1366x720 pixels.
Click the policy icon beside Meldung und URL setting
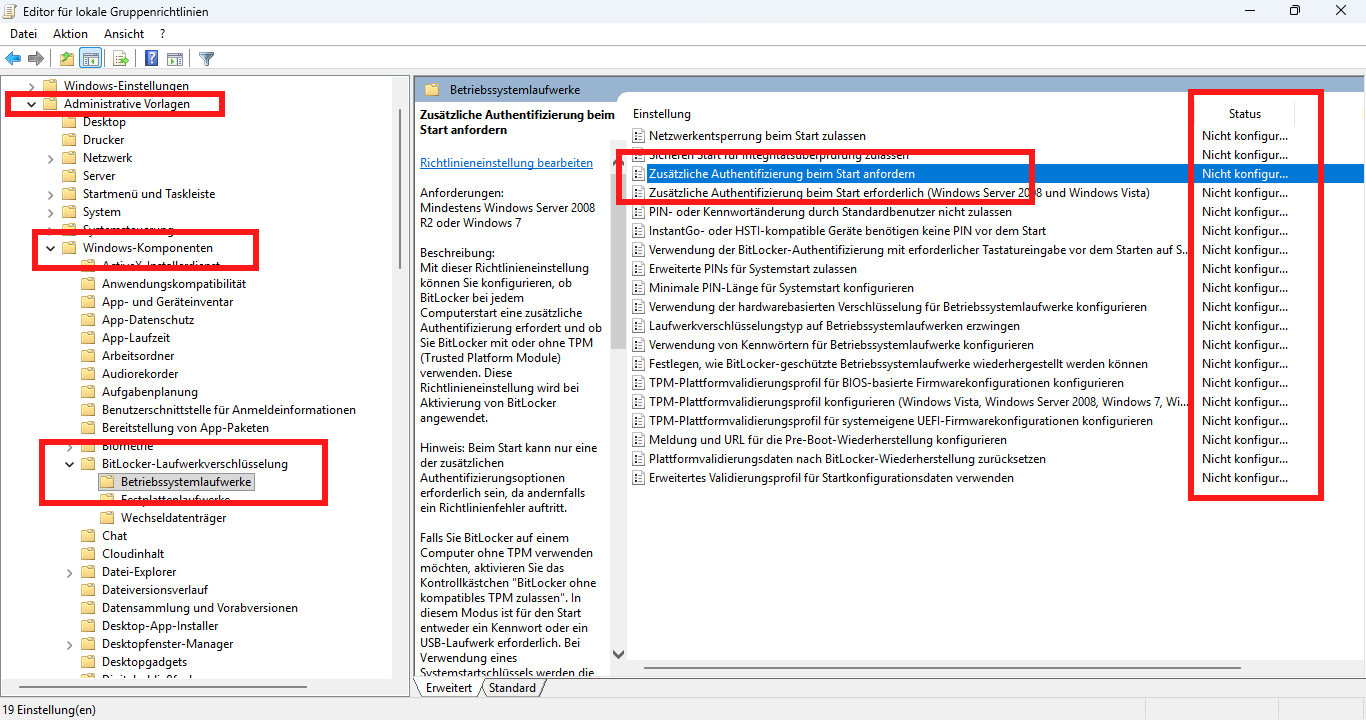[x=639, y=439]
